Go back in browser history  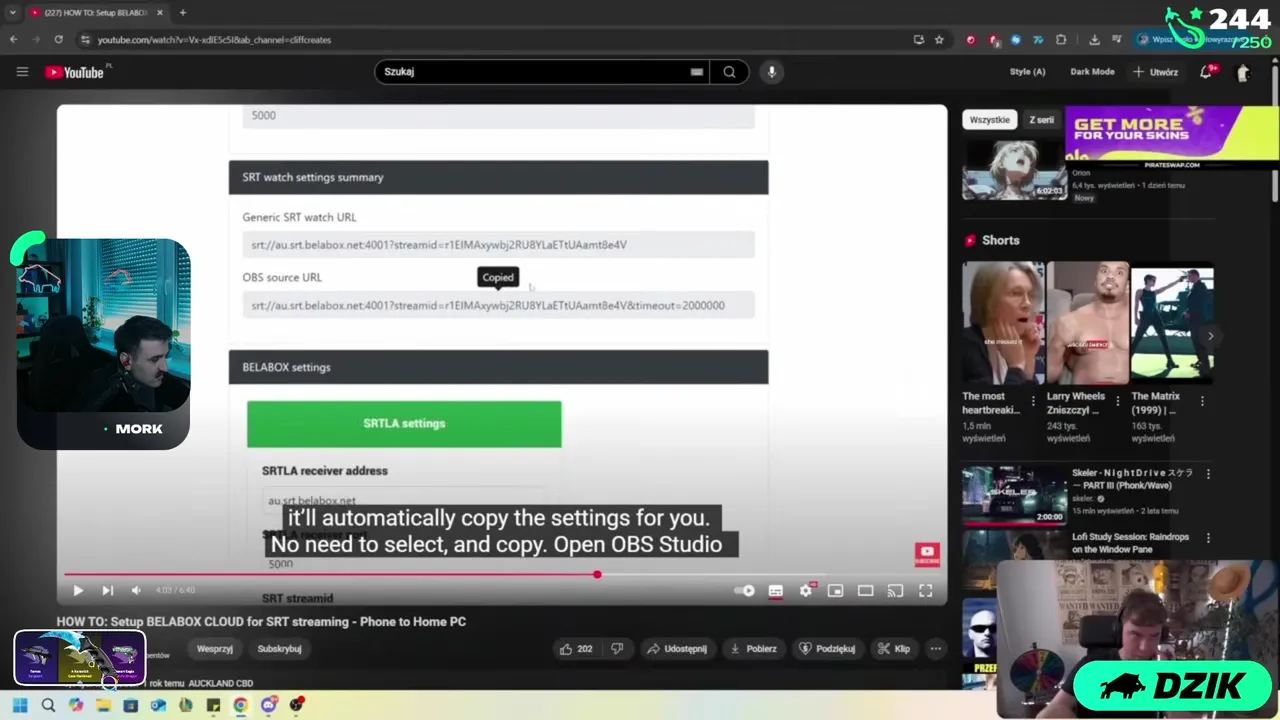[14, 40]
